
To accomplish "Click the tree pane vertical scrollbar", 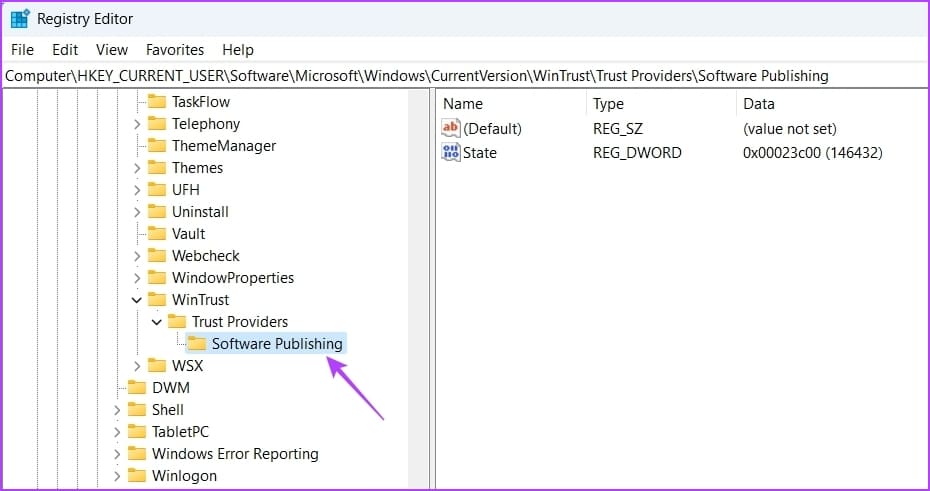I will [419, 288].
